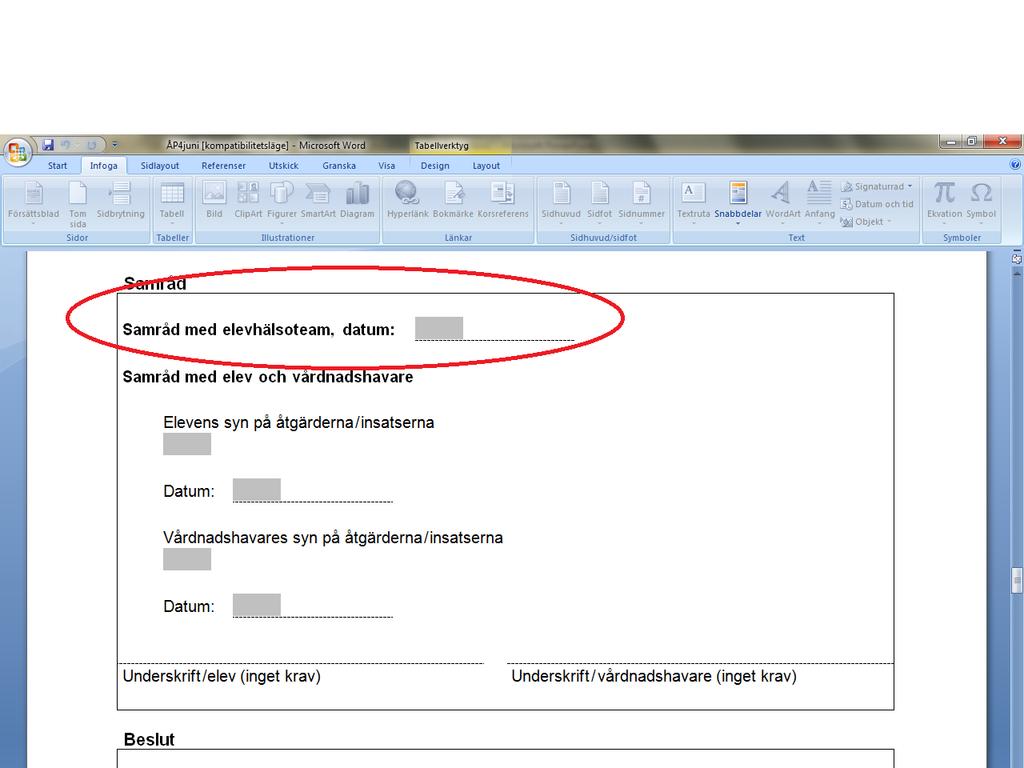Screen dimensions: 1024x768
Task: Switch to the Start tab
Action: [x=57, y=166]
